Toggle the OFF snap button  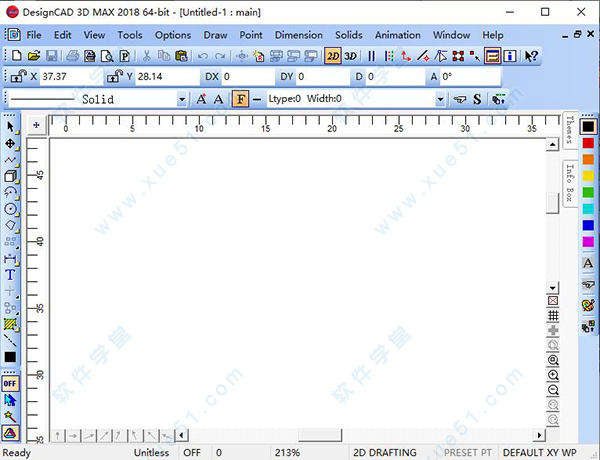[x=11, y=383]
